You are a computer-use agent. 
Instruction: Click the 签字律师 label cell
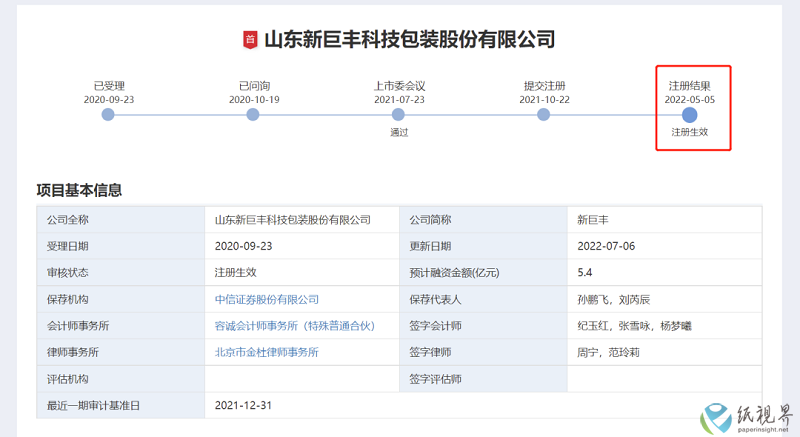(483, 352)
